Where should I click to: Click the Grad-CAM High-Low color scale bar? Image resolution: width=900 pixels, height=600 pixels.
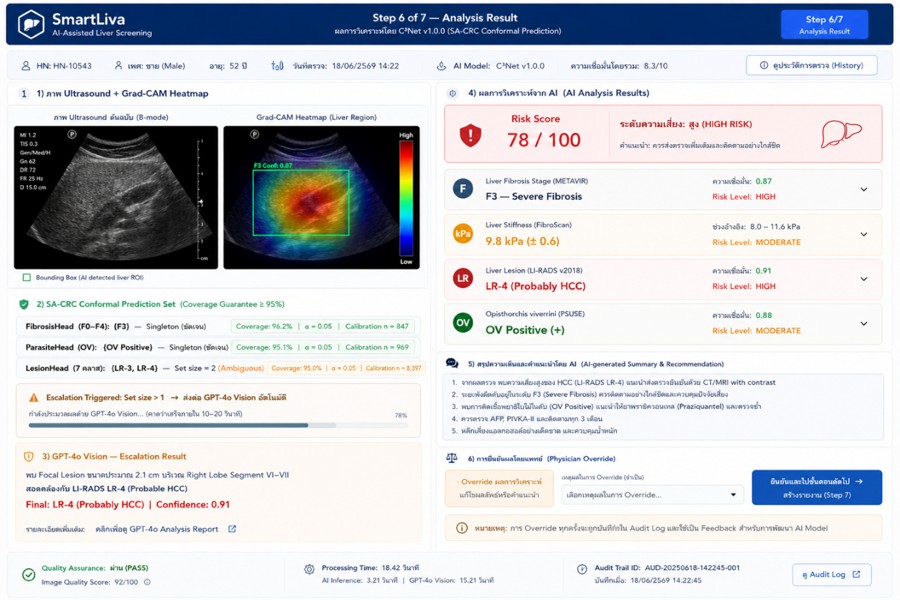(x=406, y=198)
